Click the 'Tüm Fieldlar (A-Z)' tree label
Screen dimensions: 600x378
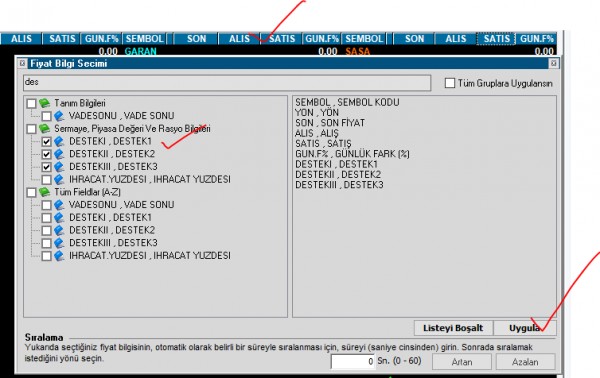[87, 192]
